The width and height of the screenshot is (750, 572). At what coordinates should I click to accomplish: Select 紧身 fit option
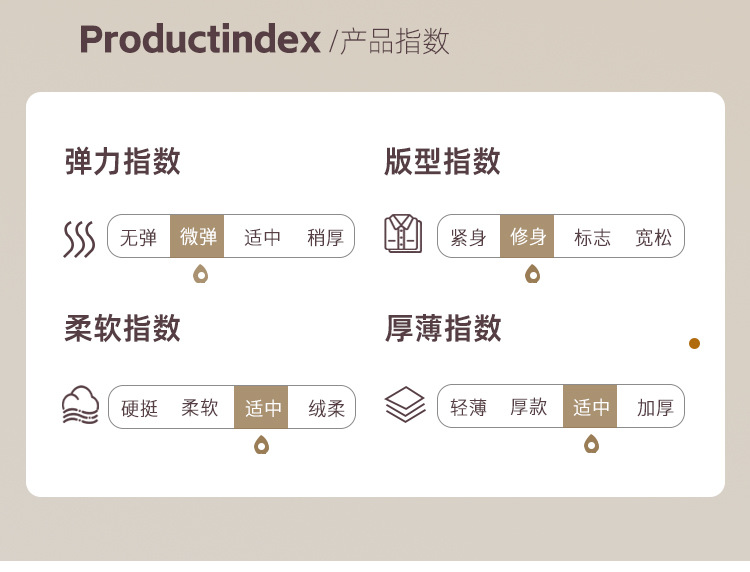click(x=468, y=237)
